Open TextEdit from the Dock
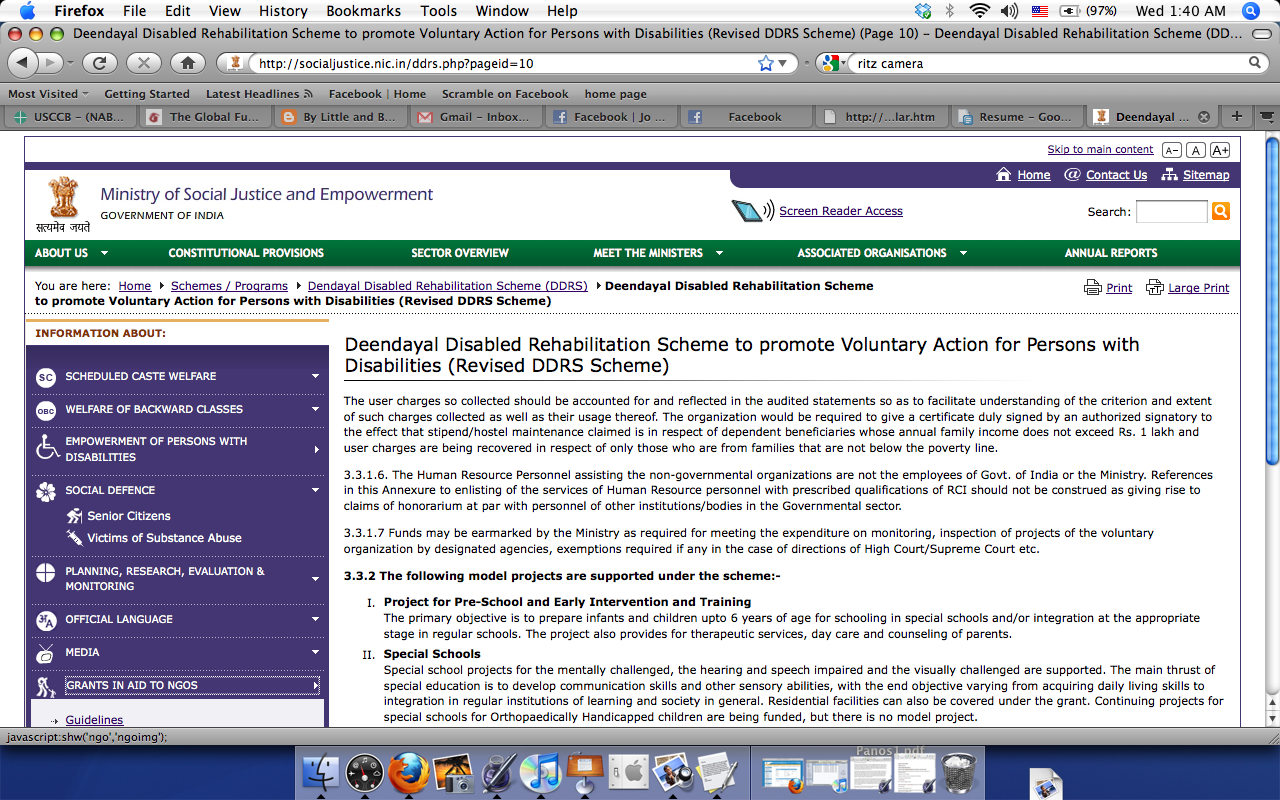This screenshot has height=800, width=1280. [x=716, y=773]
